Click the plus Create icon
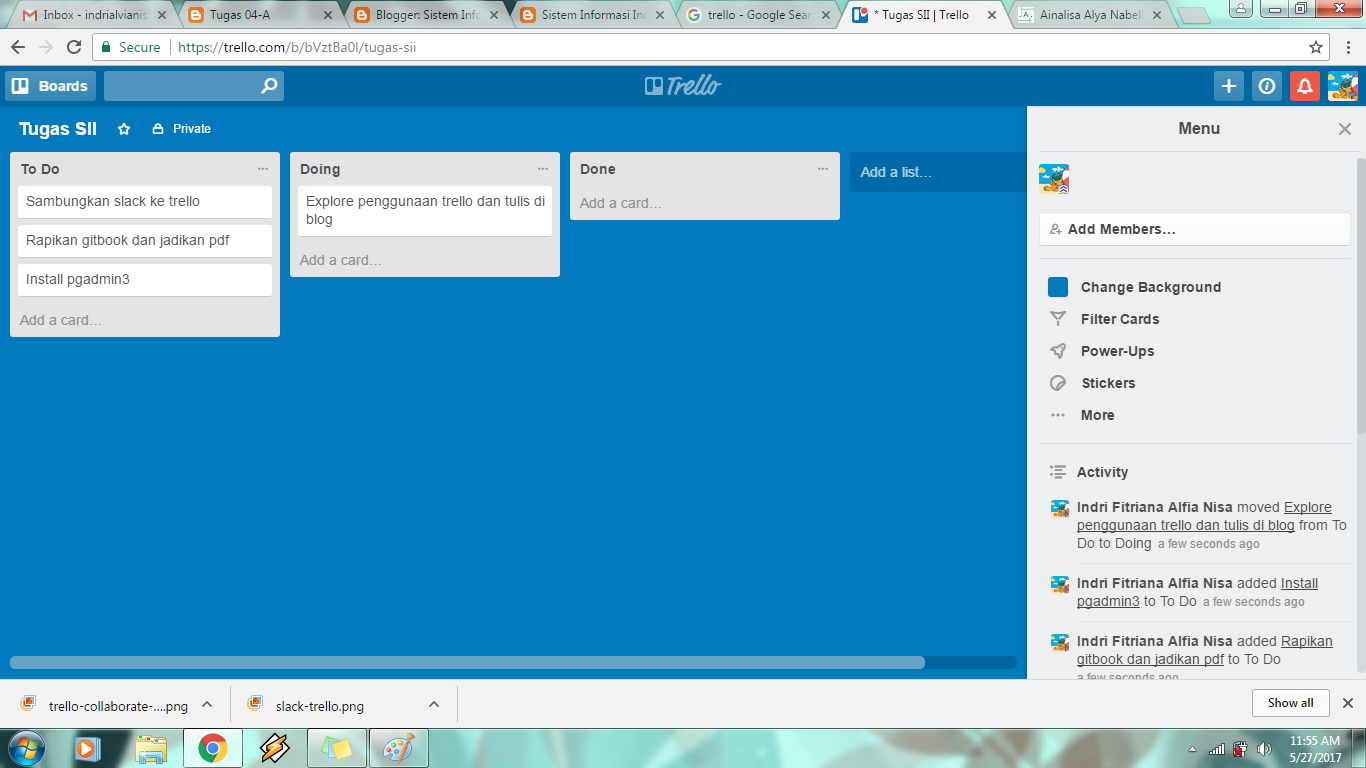The width and height of the screenshot is (1366, 768). click(1229, 86)
